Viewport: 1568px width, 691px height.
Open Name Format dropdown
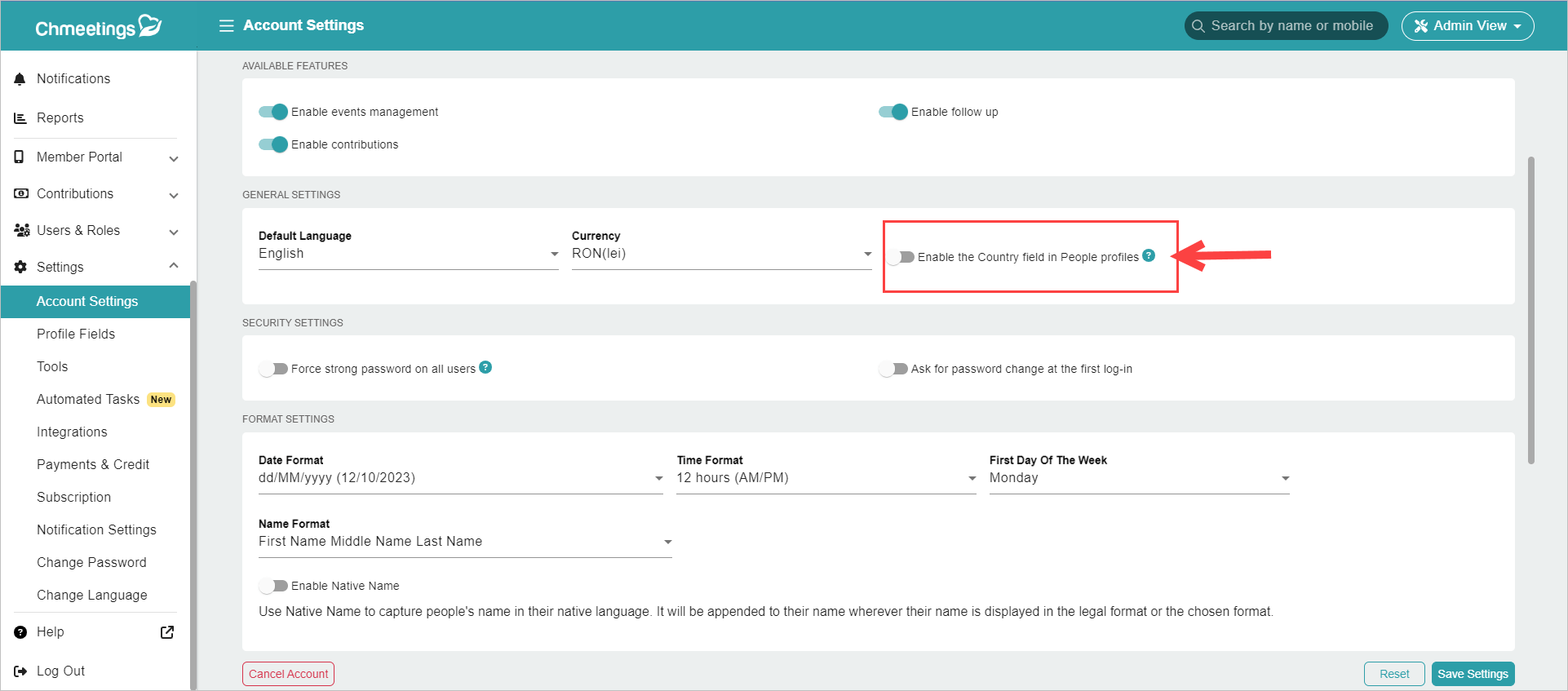465,542
